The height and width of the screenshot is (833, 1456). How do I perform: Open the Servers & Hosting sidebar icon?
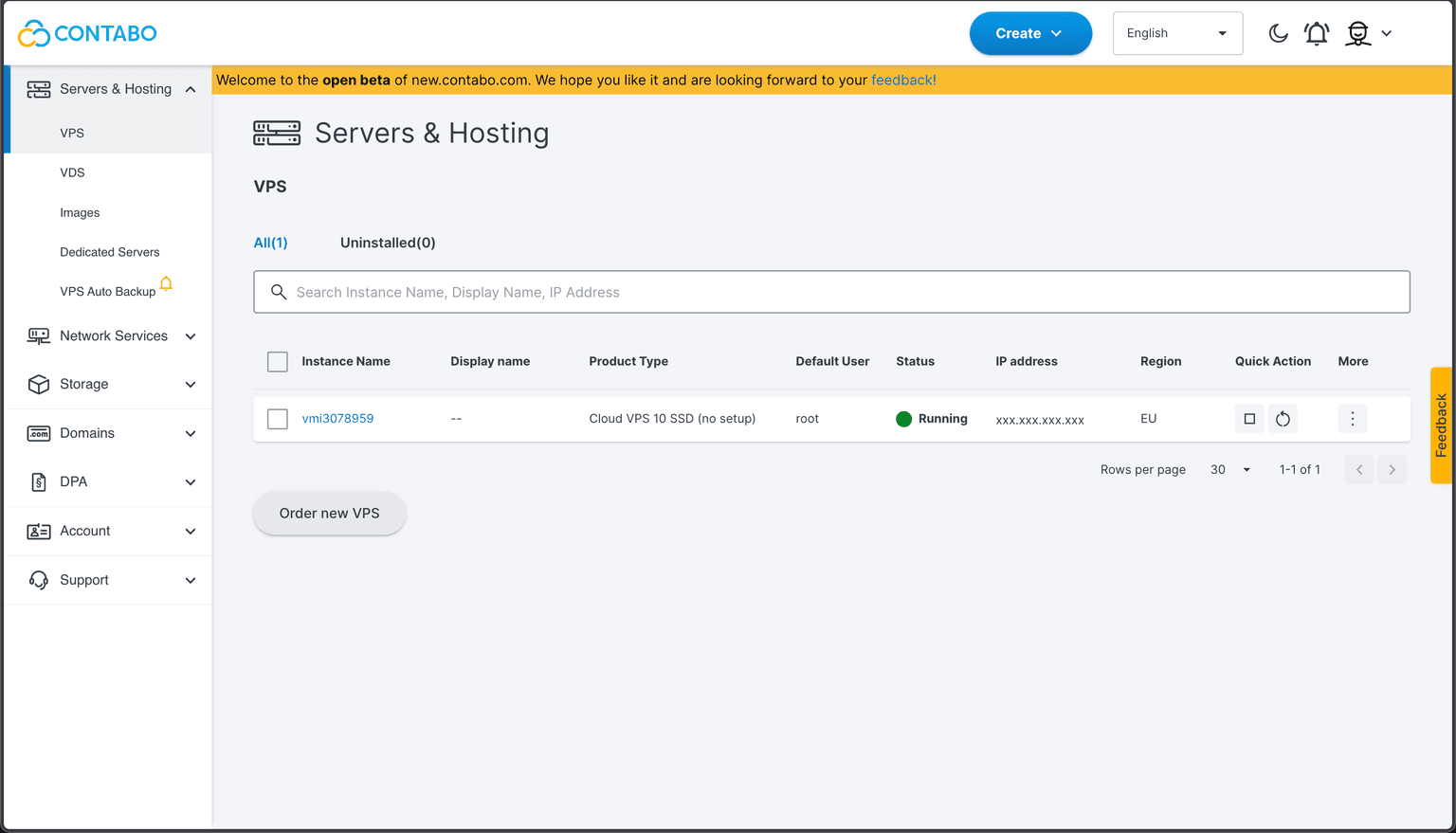(39, 88)
